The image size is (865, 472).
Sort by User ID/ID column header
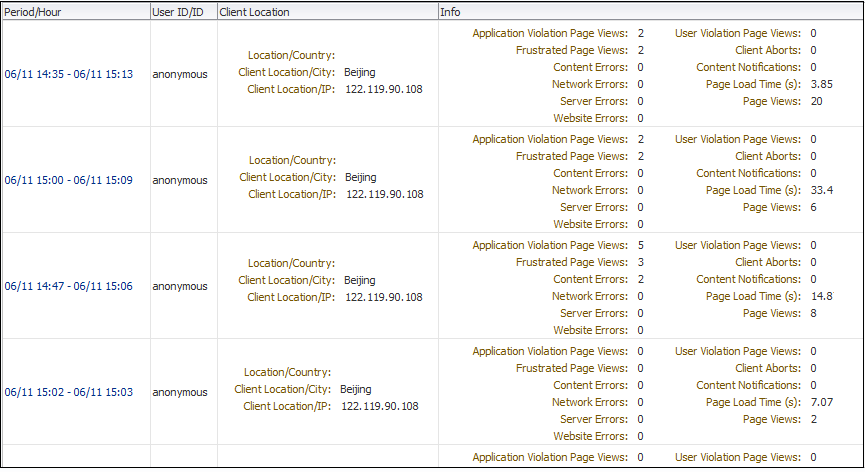pos(184,12)
